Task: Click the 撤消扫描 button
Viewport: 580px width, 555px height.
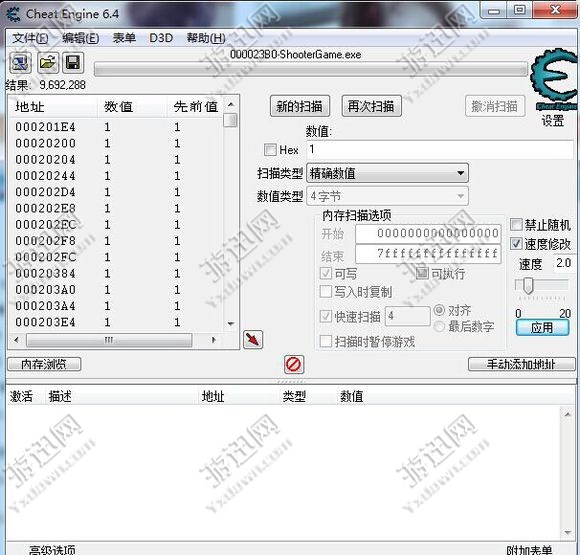Action: pos(495,107)
